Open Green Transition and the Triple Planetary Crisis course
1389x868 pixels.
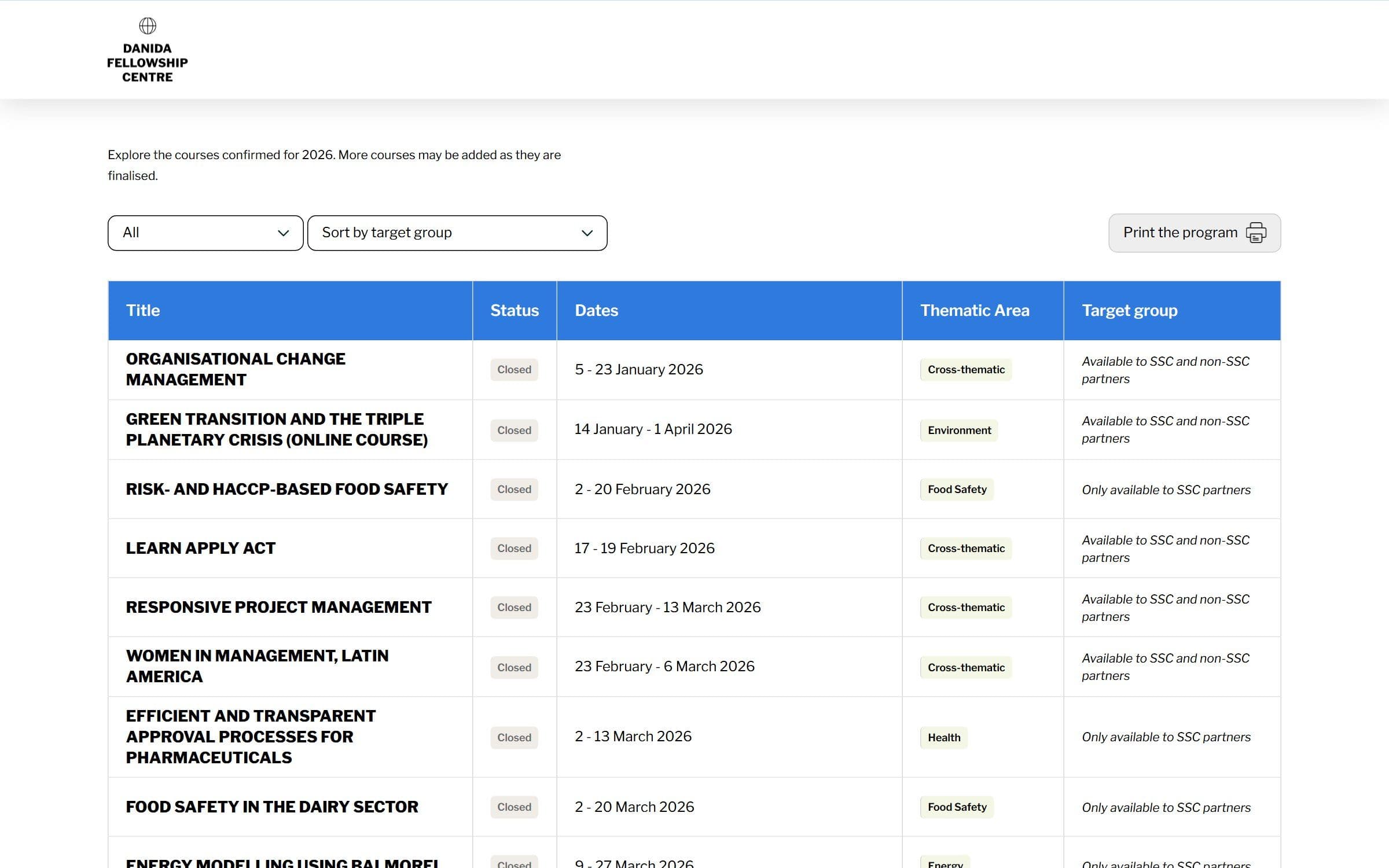coord(277,429)
